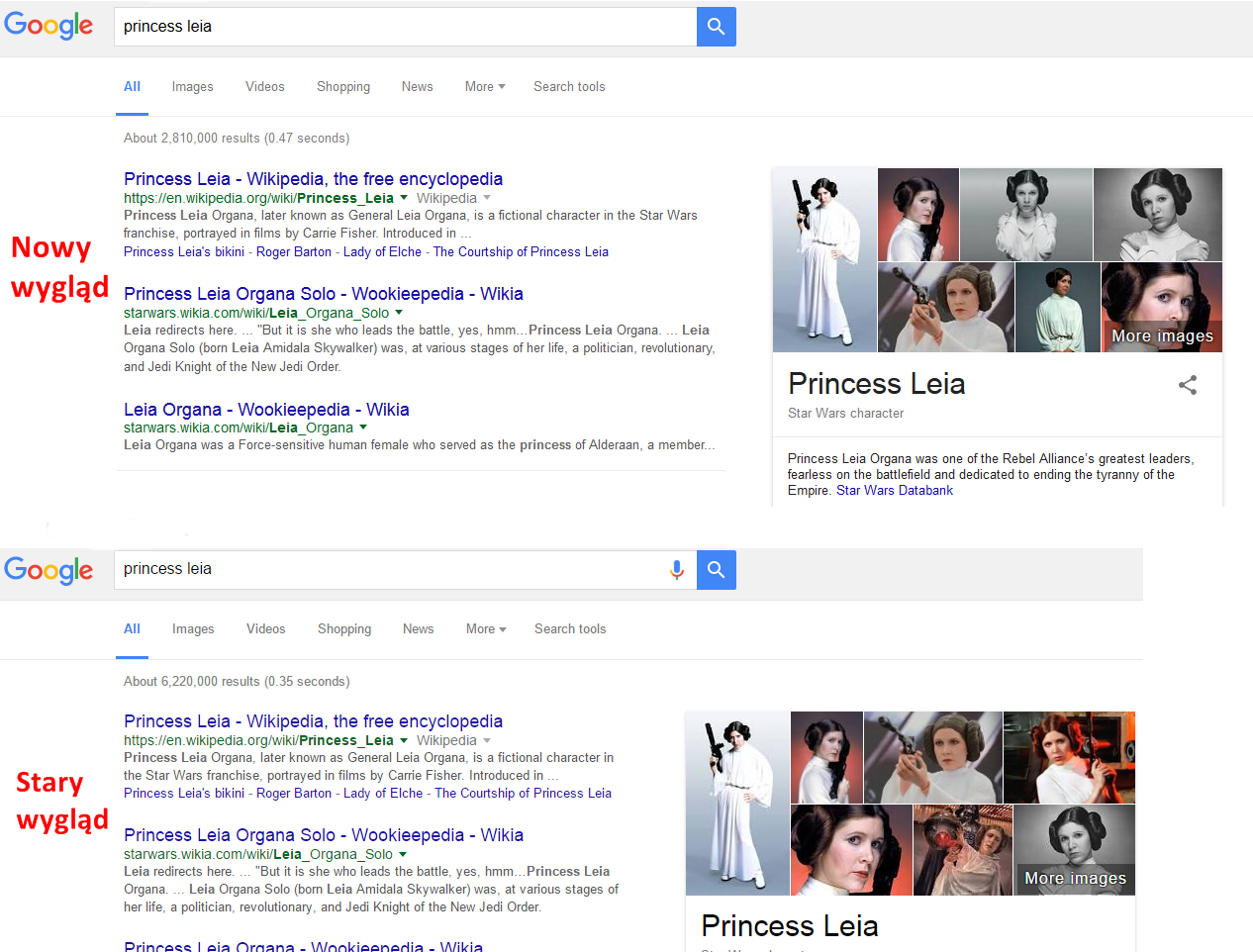This screenshot has width=1253, height=952.
Task: Expand gray Wikipedia source arrow in old layout
Action: [x=487, y=740]
